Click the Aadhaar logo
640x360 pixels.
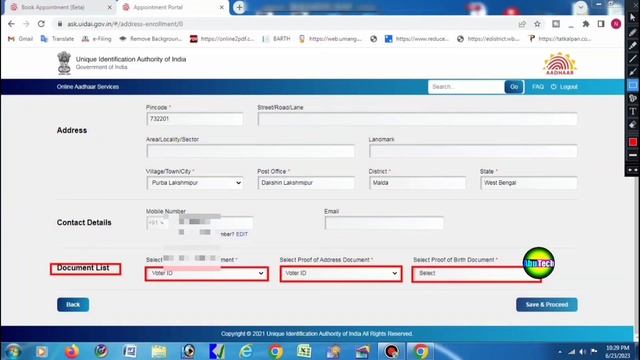click(x=560, y=64)
